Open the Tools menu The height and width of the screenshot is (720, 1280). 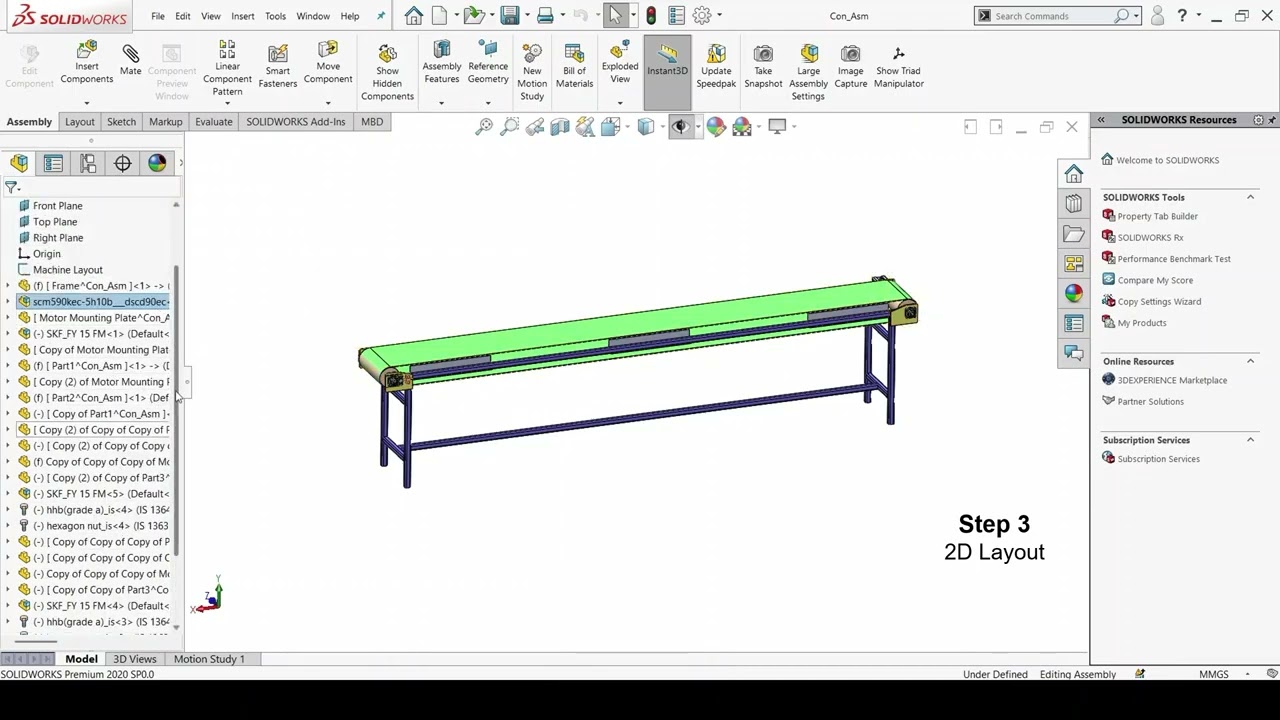click(x=275, y=16)
